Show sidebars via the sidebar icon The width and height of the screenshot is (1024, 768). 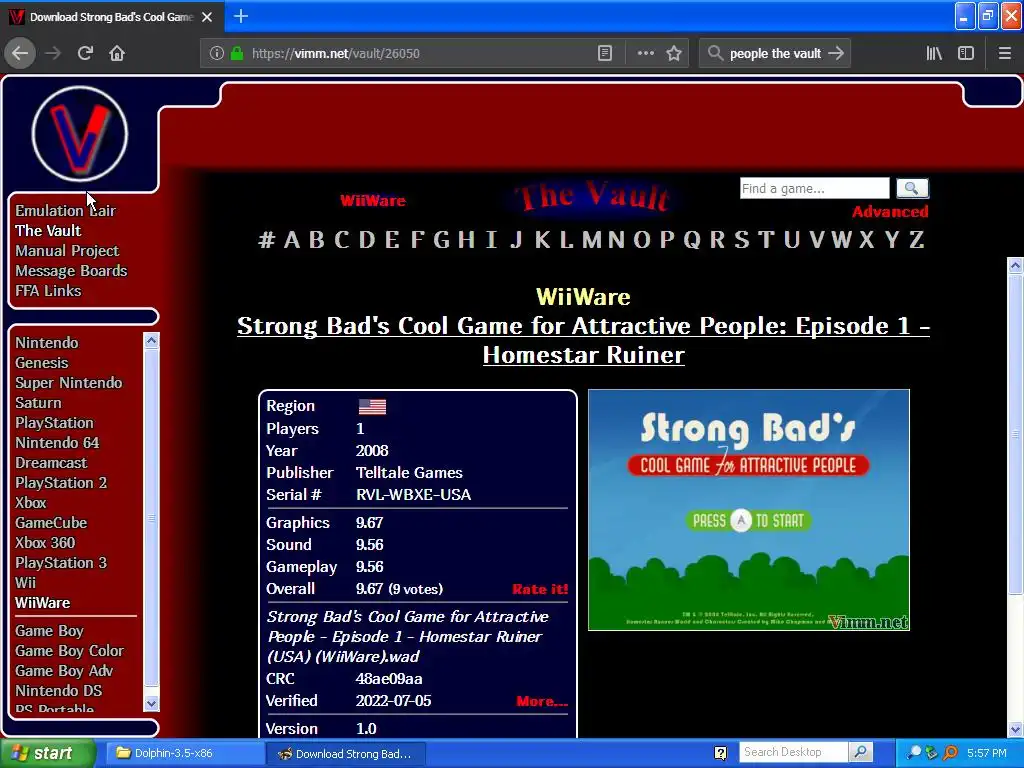(966, 54)
